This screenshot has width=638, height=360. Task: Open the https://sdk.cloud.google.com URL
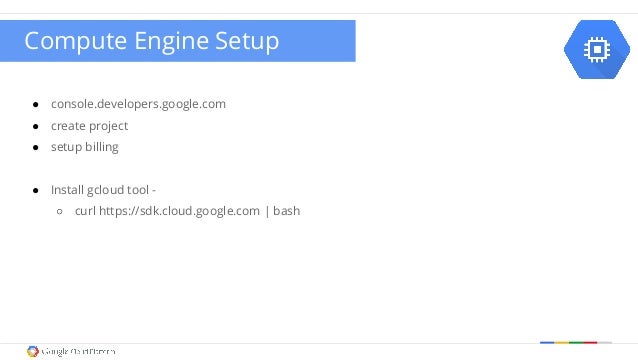(179, 211)
